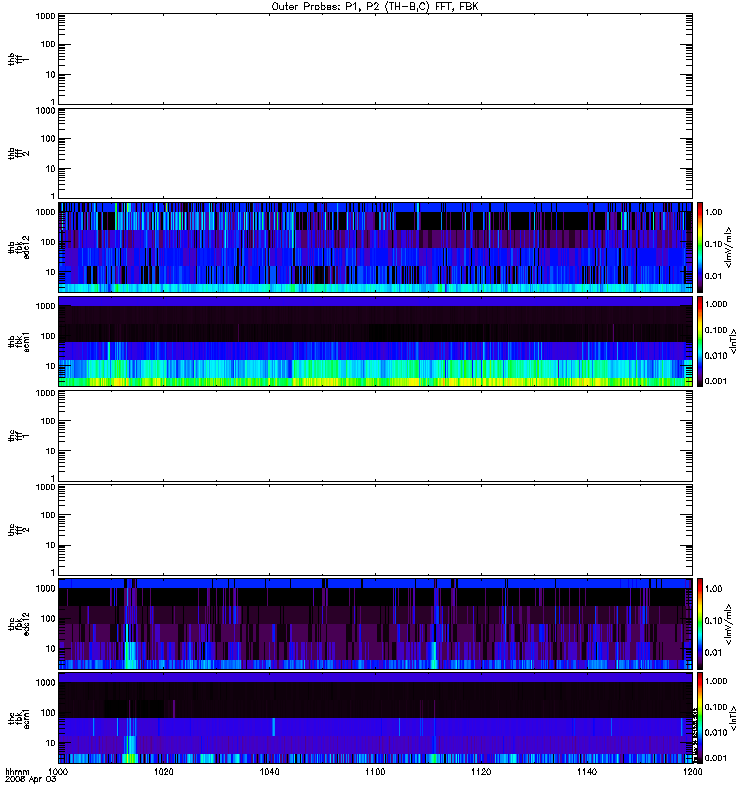Click the '<|mV/m|>' units label of thc edc12 color bar
This screenshot has width=750, height=800.
tap(729, 624)
